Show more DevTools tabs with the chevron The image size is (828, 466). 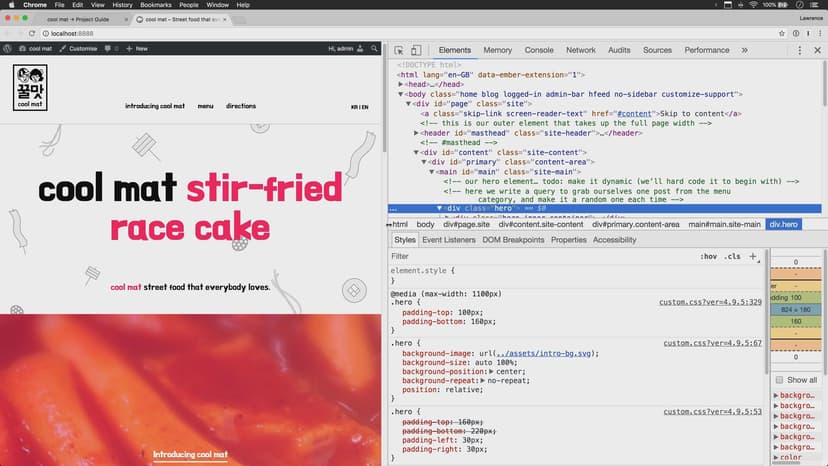pos(743,50)
